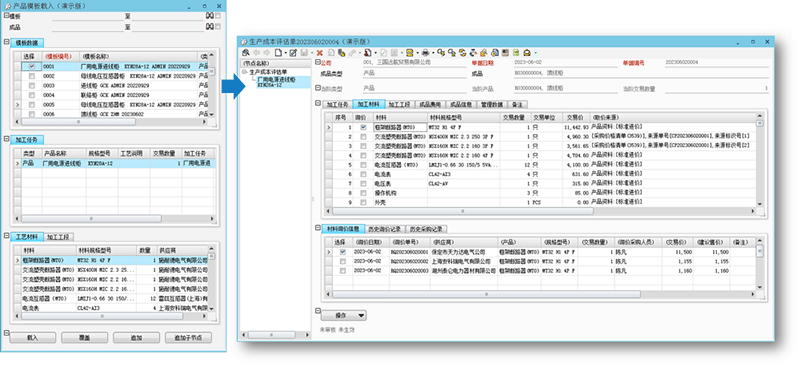Click the first link-chain icon after printer
800x367 pixels.
(x=441, y=53)
